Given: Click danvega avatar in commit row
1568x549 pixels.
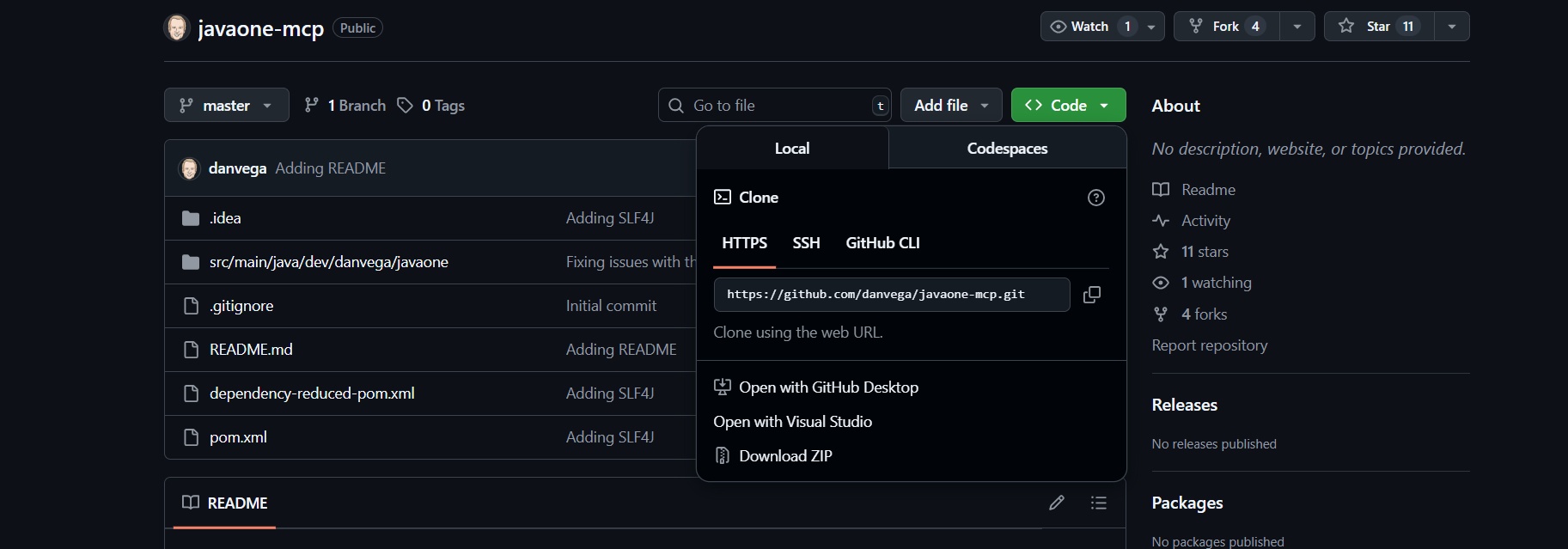Looking at the screenshot, I should click(189, 168).
